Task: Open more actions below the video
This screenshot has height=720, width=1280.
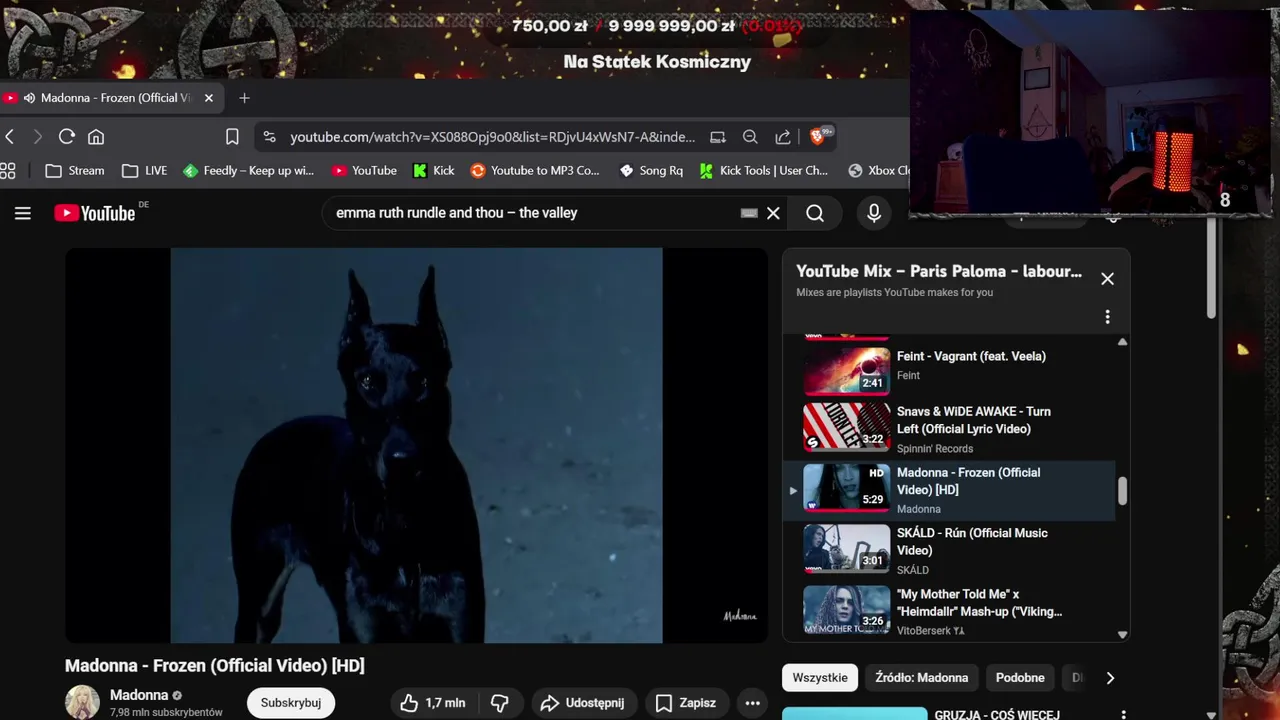Action: coord(753,703)
